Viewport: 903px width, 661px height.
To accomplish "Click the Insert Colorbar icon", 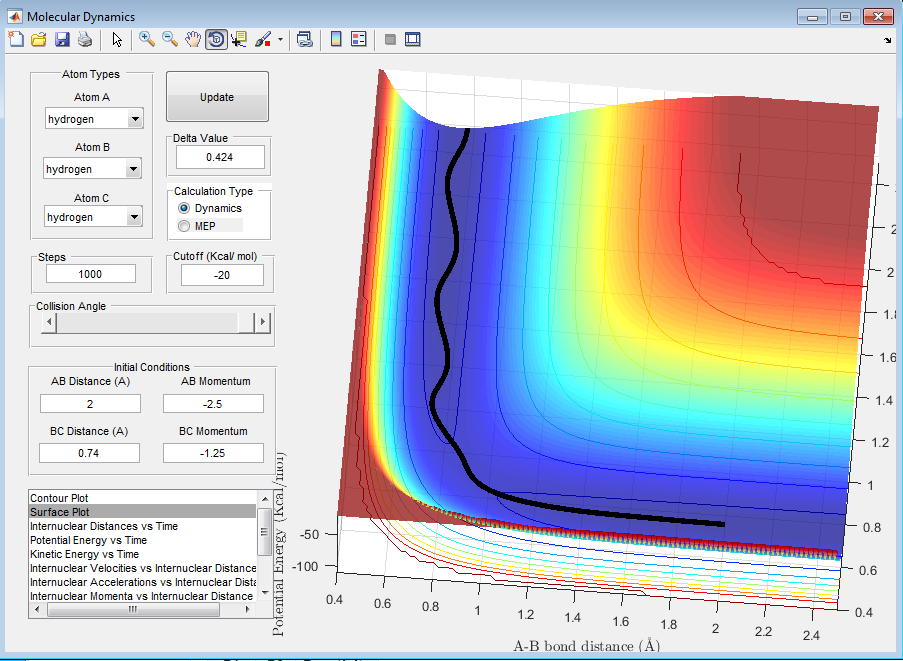I will pyautogui.click(x=336, y=39).
